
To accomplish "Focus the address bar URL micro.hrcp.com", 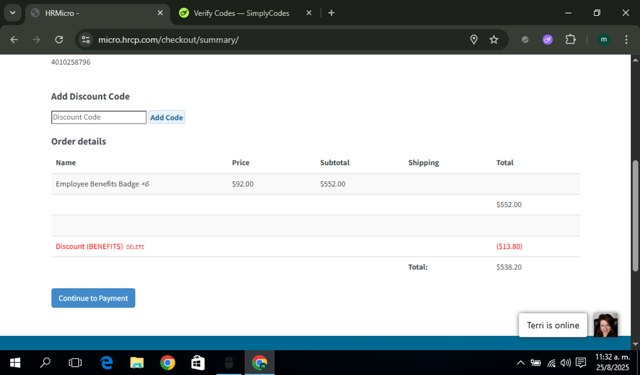I will [x=168, y=40].
